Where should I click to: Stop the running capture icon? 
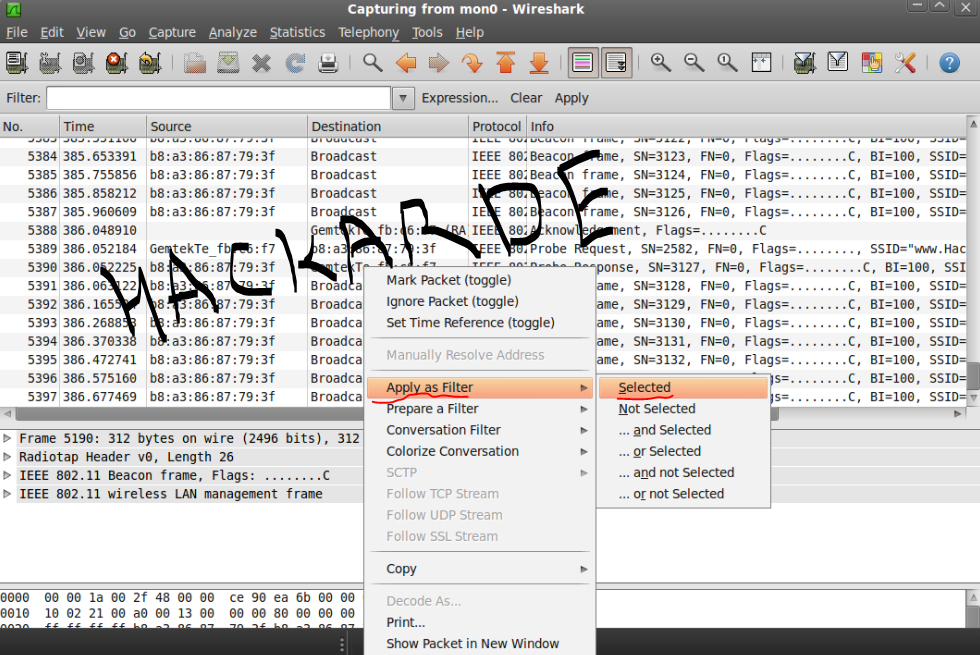[x=116, y=62]
